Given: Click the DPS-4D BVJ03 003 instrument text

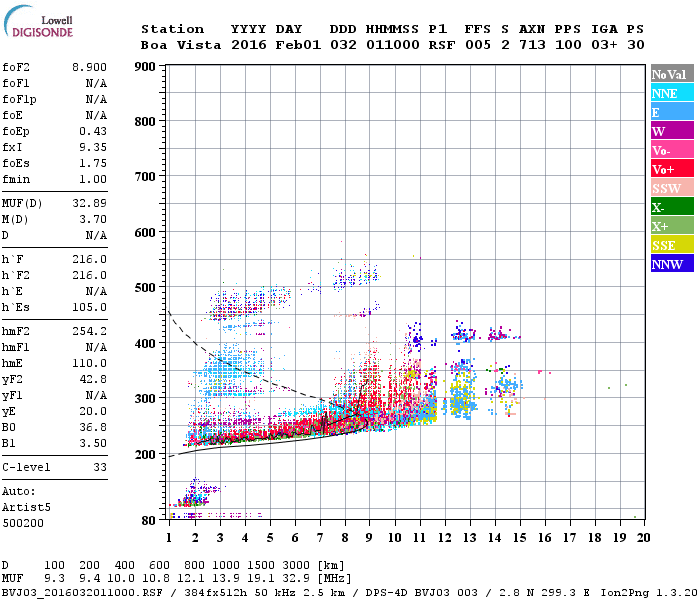Looking at the screenshot, I should pos(421,593).
